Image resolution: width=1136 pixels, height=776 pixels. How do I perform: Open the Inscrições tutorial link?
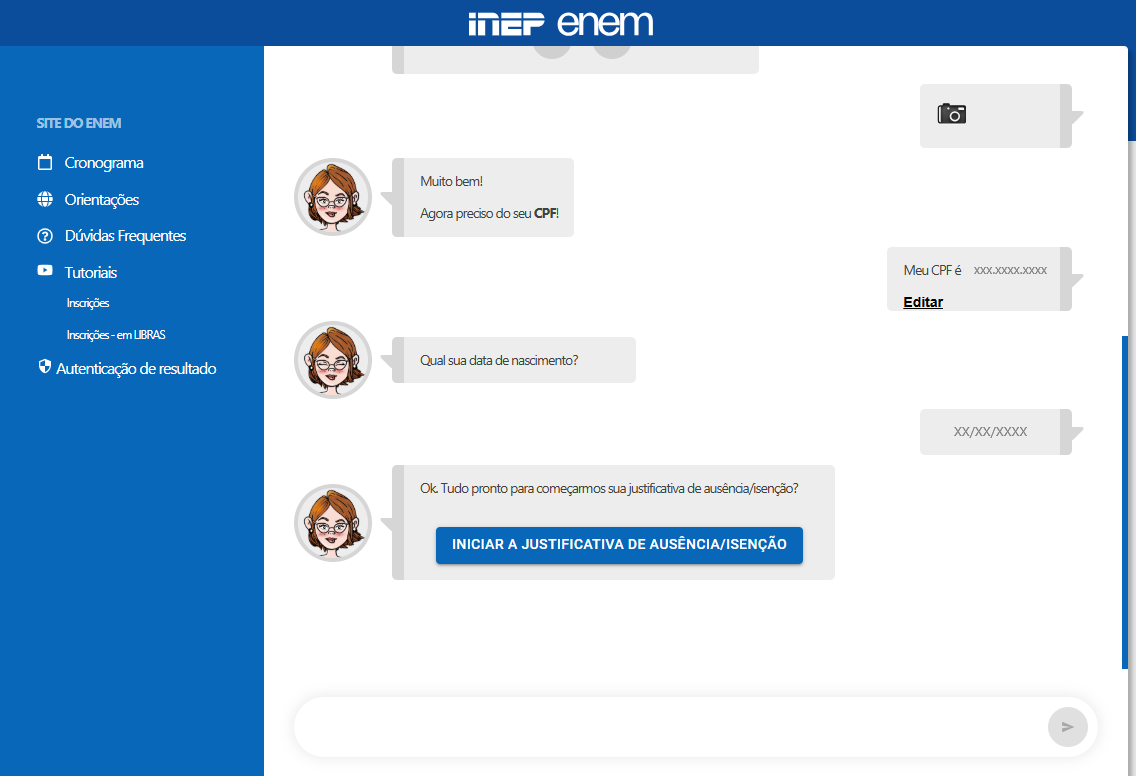coord(88,303)
